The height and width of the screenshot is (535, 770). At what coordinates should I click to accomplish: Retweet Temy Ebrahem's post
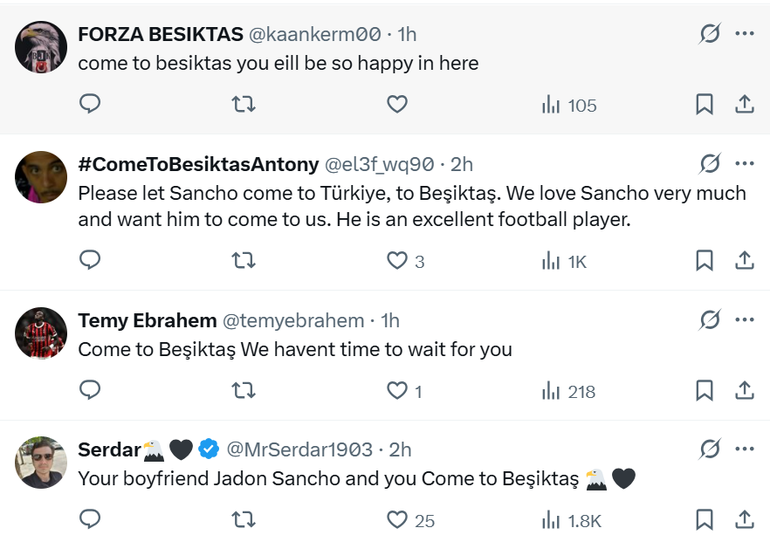tap(243, 391)
